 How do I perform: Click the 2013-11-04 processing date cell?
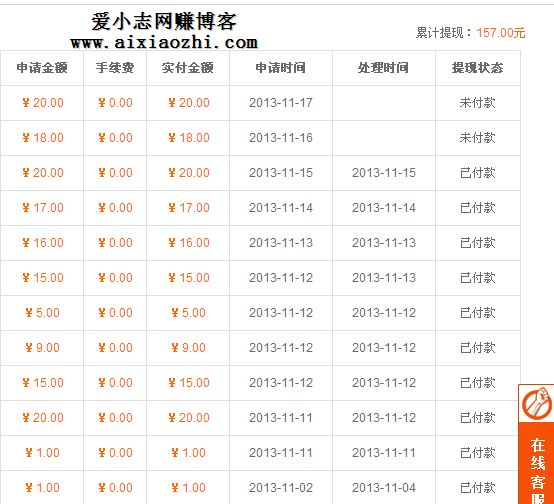pyautogui.click(x=384, y=488)
